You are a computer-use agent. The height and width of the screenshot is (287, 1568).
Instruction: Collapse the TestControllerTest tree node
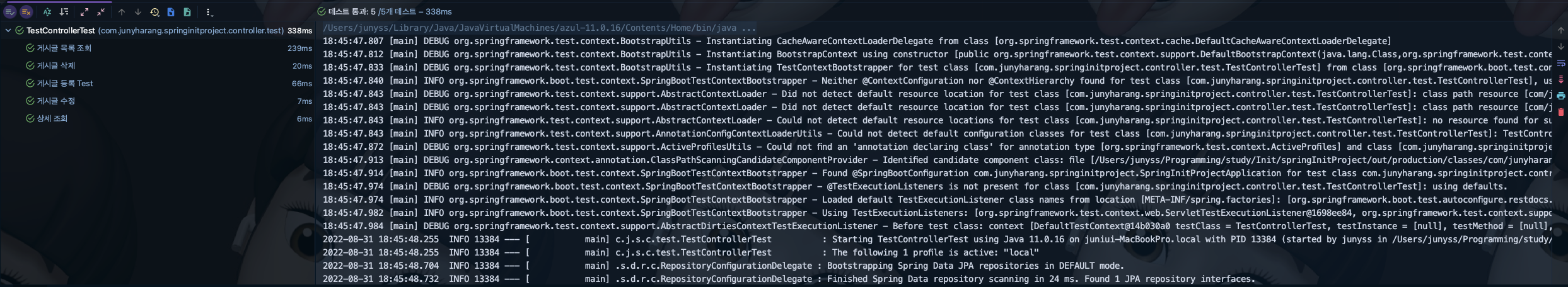tap(8, 30)
